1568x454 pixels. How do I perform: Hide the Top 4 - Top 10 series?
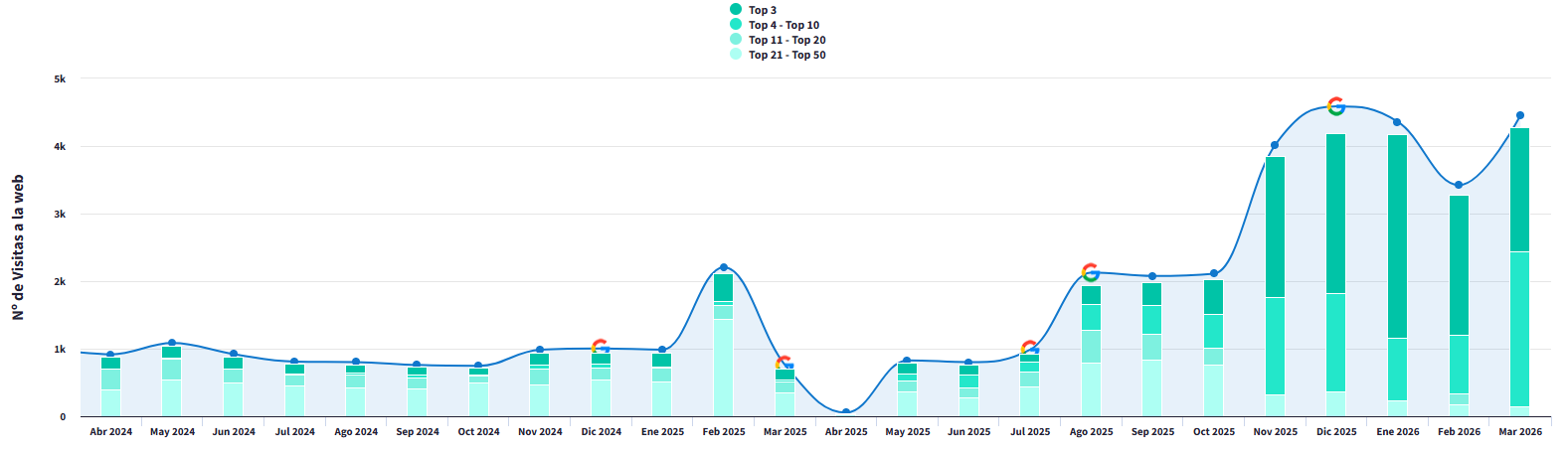point(784,25)
